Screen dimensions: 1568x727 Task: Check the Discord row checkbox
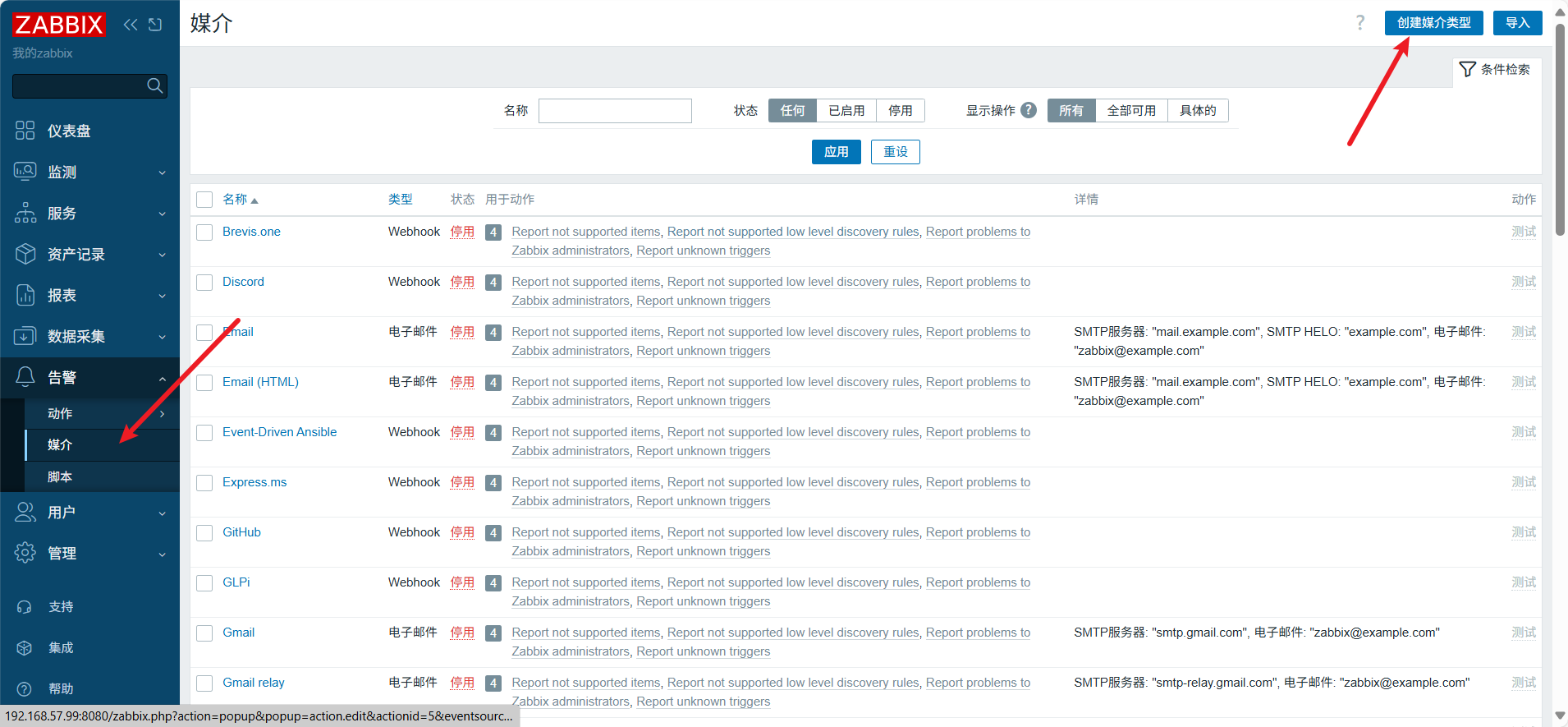tap(204, 283)
